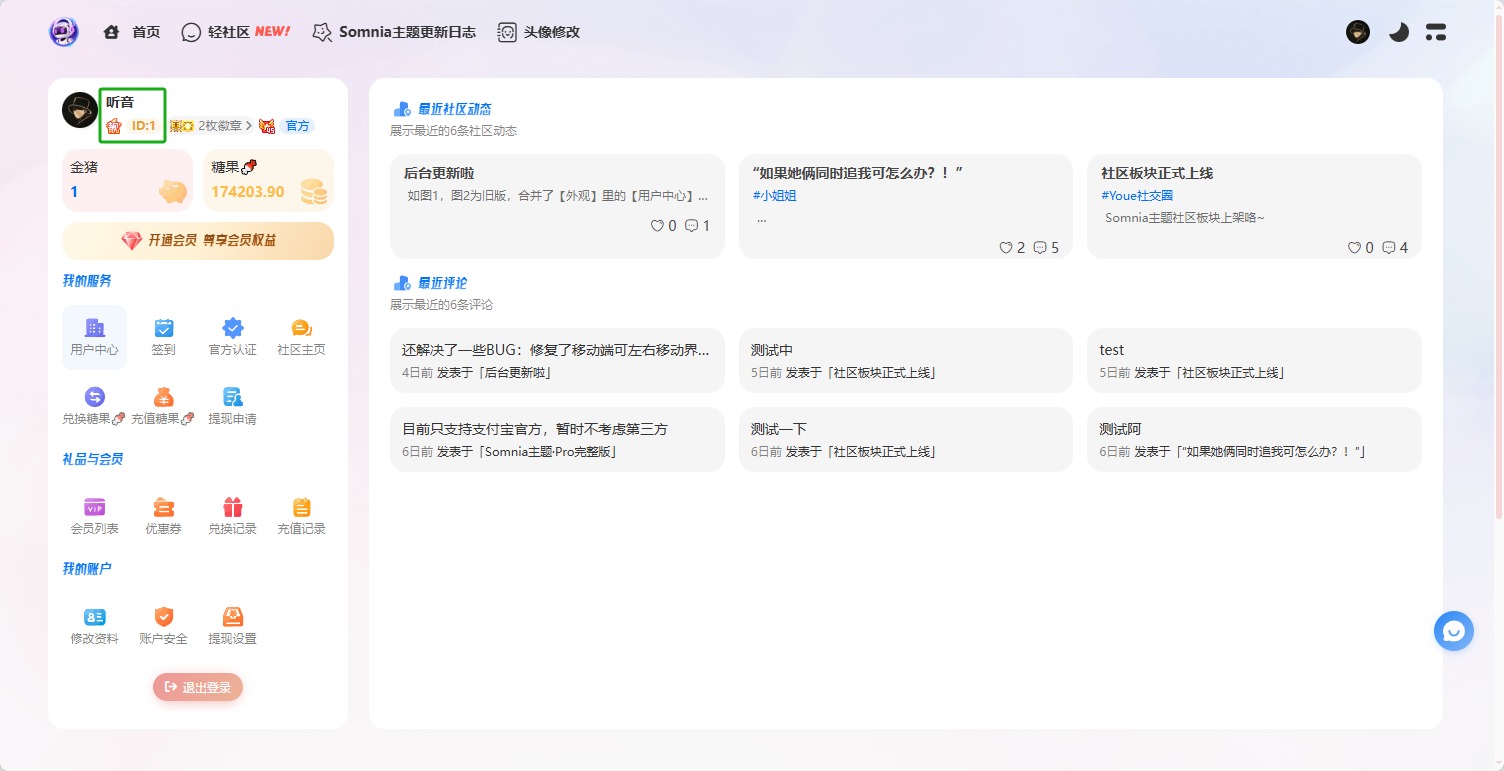Open the floating chat bubble button
Image resolution: width=1504 pixels, height=771 pixels.
(x=1453, y=631)
